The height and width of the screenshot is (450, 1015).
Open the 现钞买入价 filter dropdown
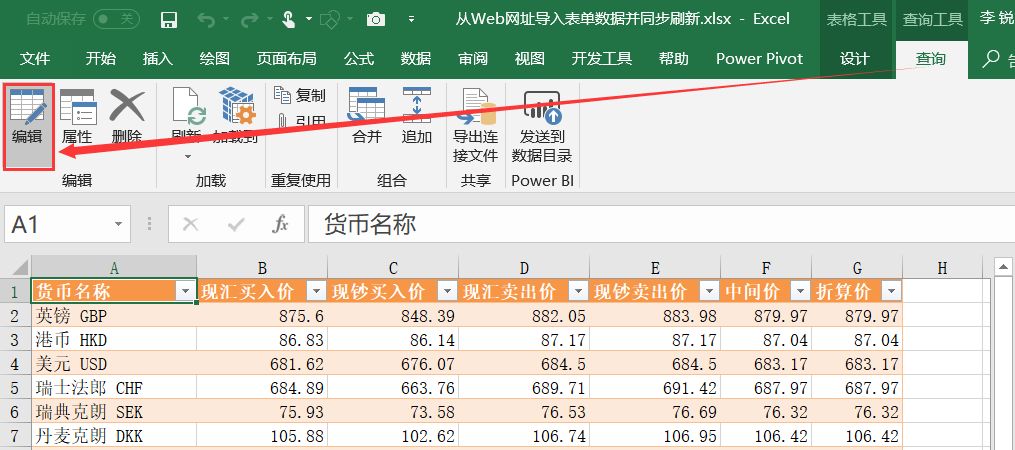pos(447,292)
